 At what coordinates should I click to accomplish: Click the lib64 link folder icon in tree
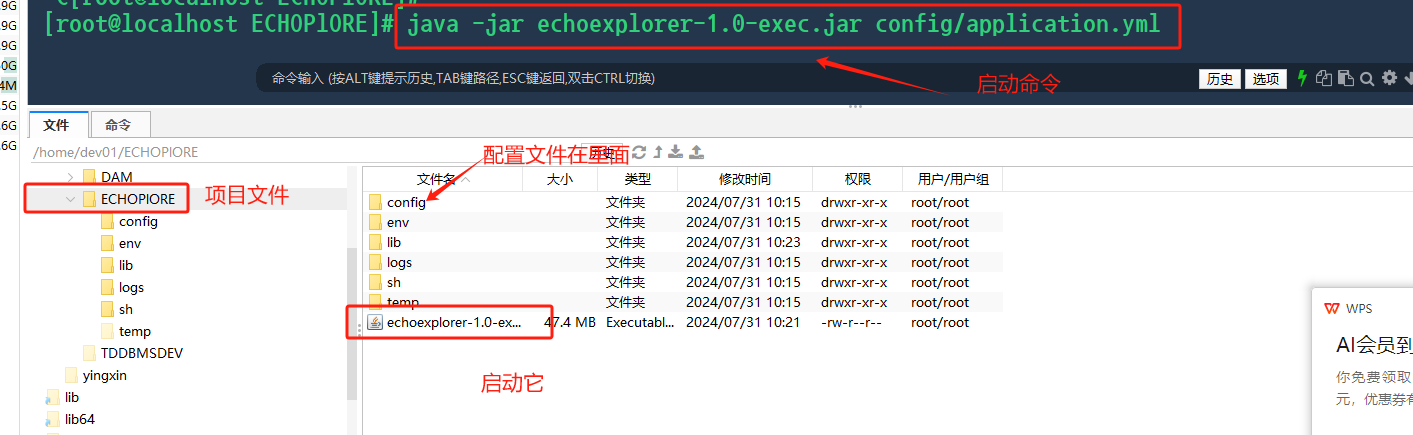tap(52, 419)
